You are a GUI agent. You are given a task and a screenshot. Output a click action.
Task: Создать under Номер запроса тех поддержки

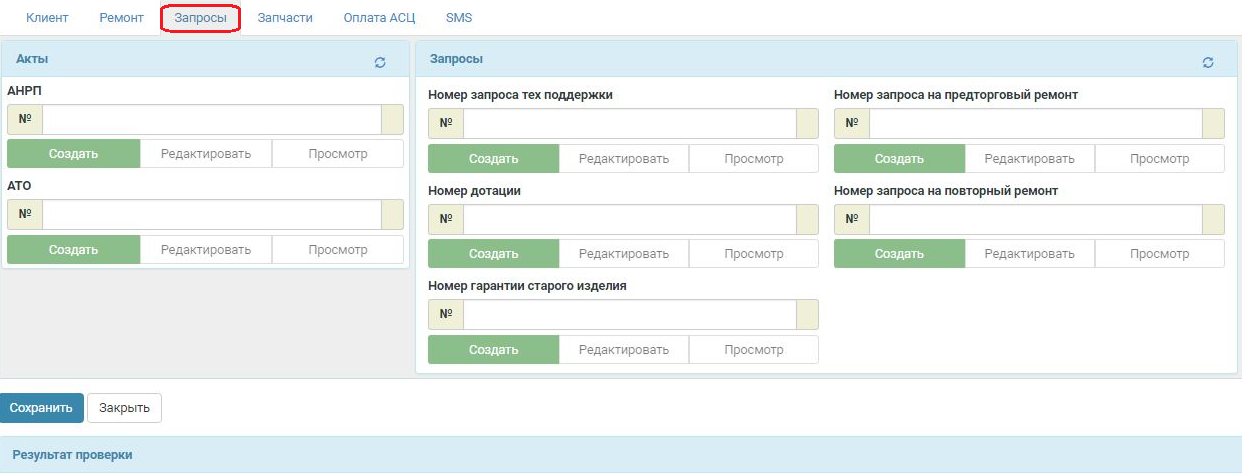click(494, 159)
